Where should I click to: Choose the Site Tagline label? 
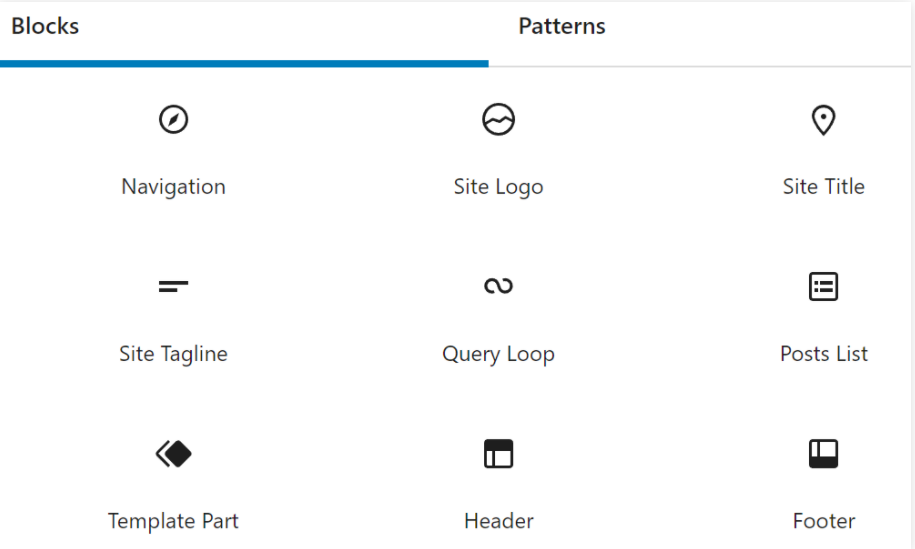pyautogui.click(x=173, y=354)
